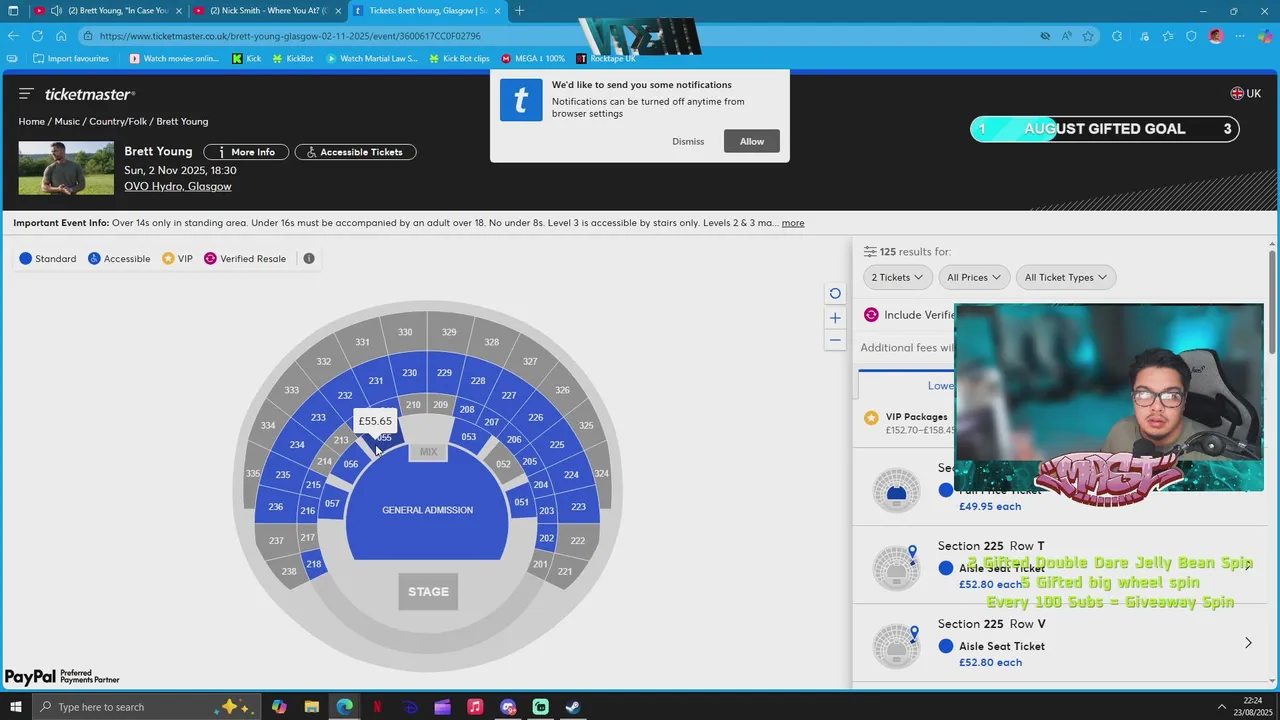Click the VIP star legend icon
This screenshot has width=1280, height=720.
[168, 258]
